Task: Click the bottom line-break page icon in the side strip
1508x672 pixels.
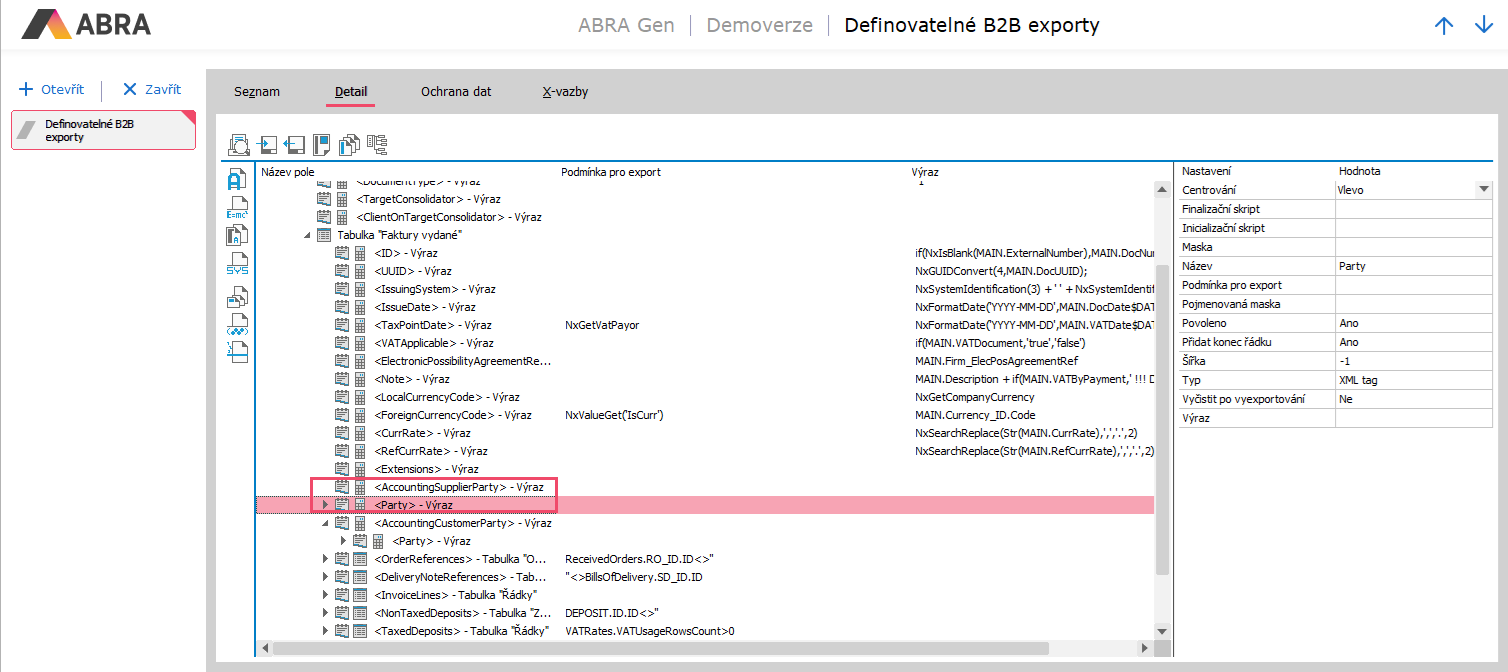Action: coord(237,351)
